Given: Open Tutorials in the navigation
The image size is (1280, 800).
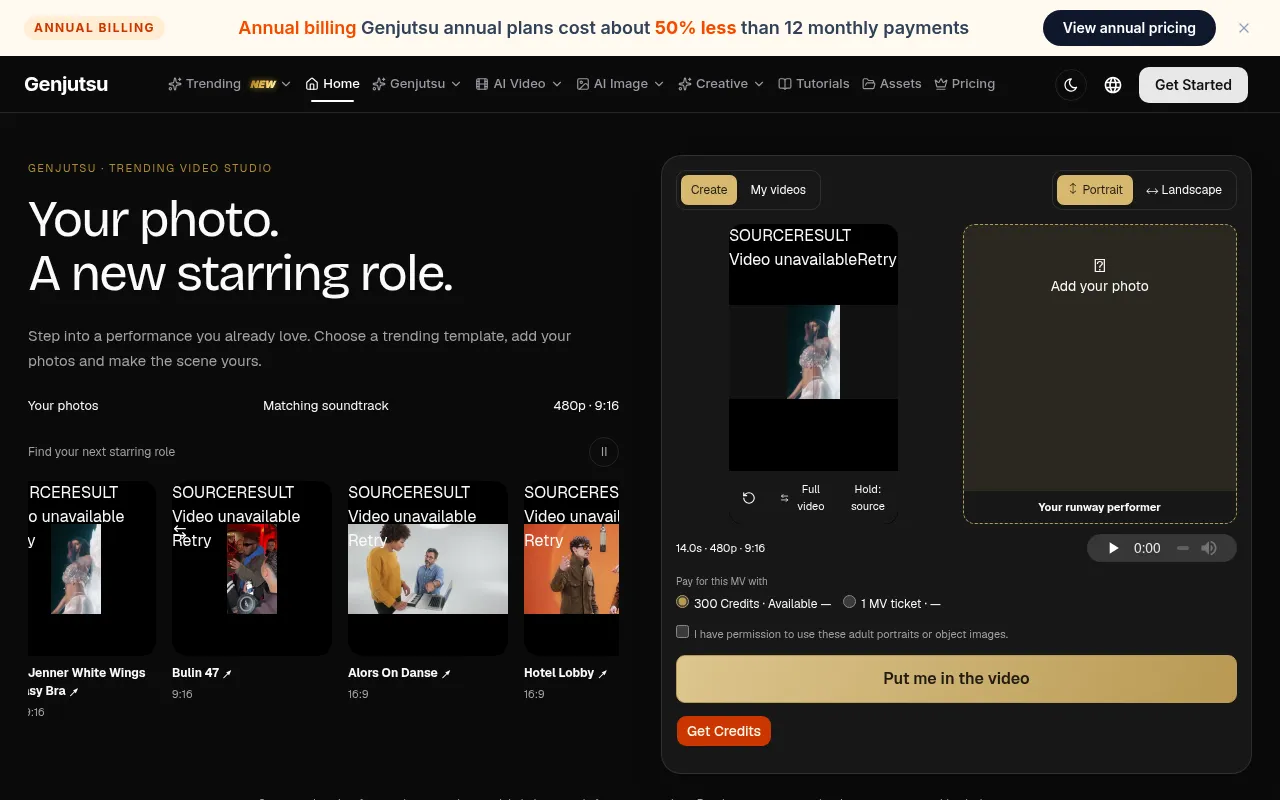Looking at the screenshot, I should pyautogui.click(x=814, y=84).
